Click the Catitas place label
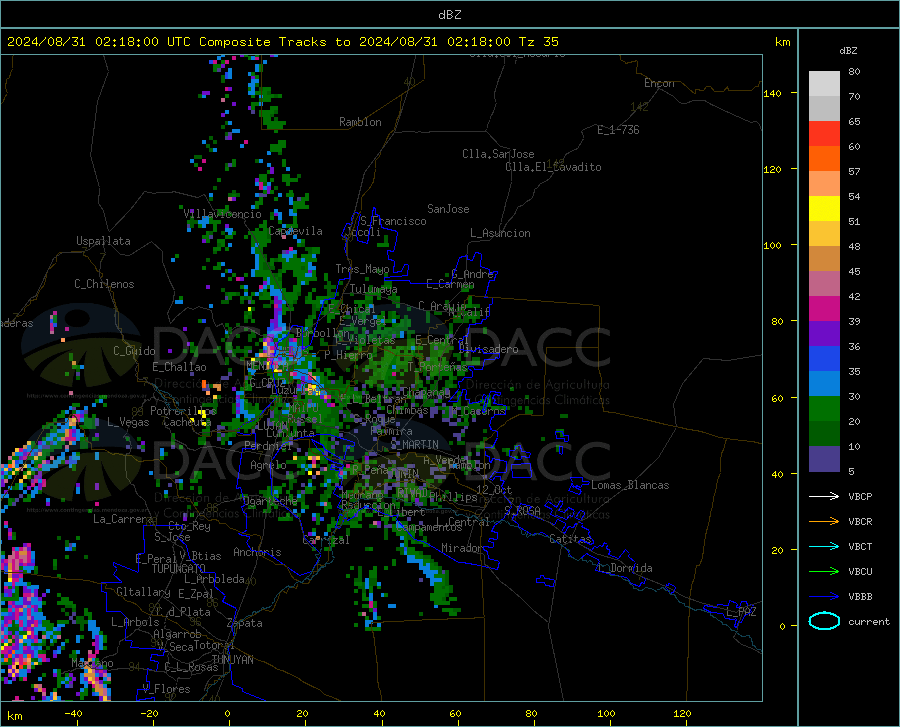 pos(571,539)
